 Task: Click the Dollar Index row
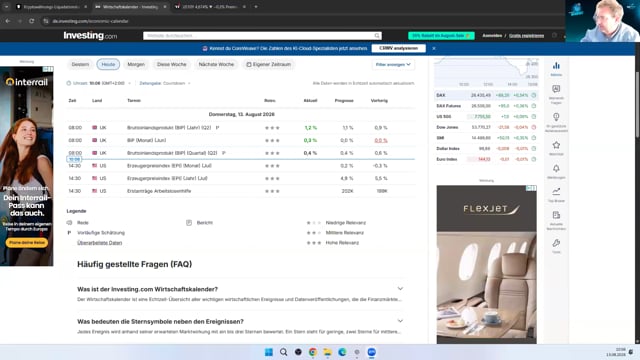click(x=486, y=149)
